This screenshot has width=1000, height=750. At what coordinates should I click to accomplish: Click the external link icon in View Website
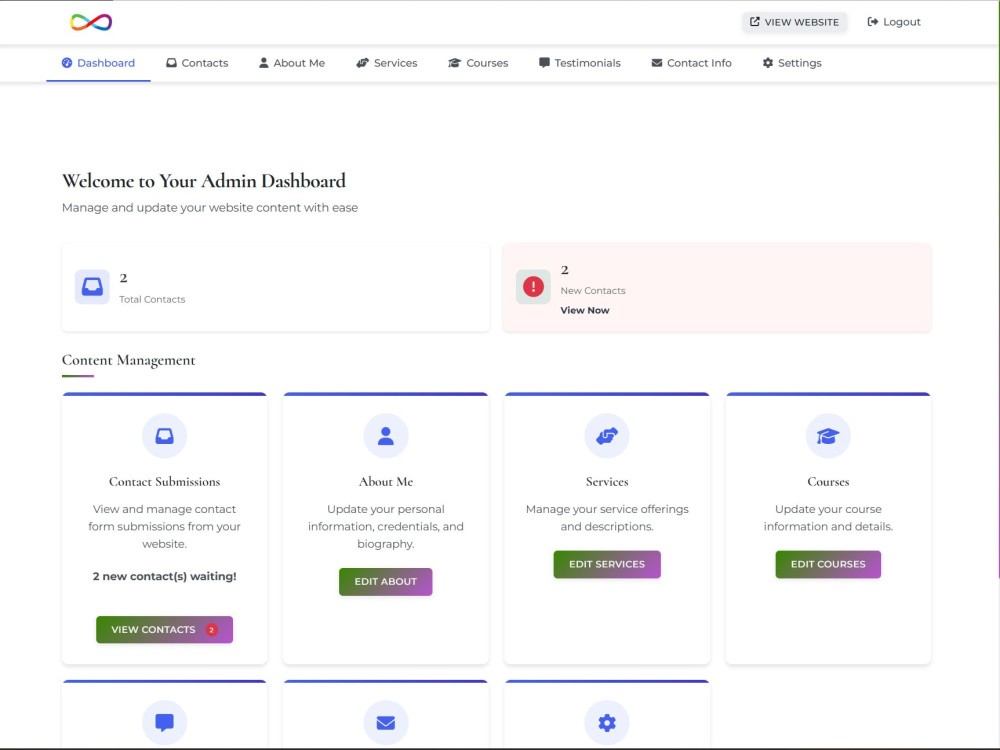(754, 22)
